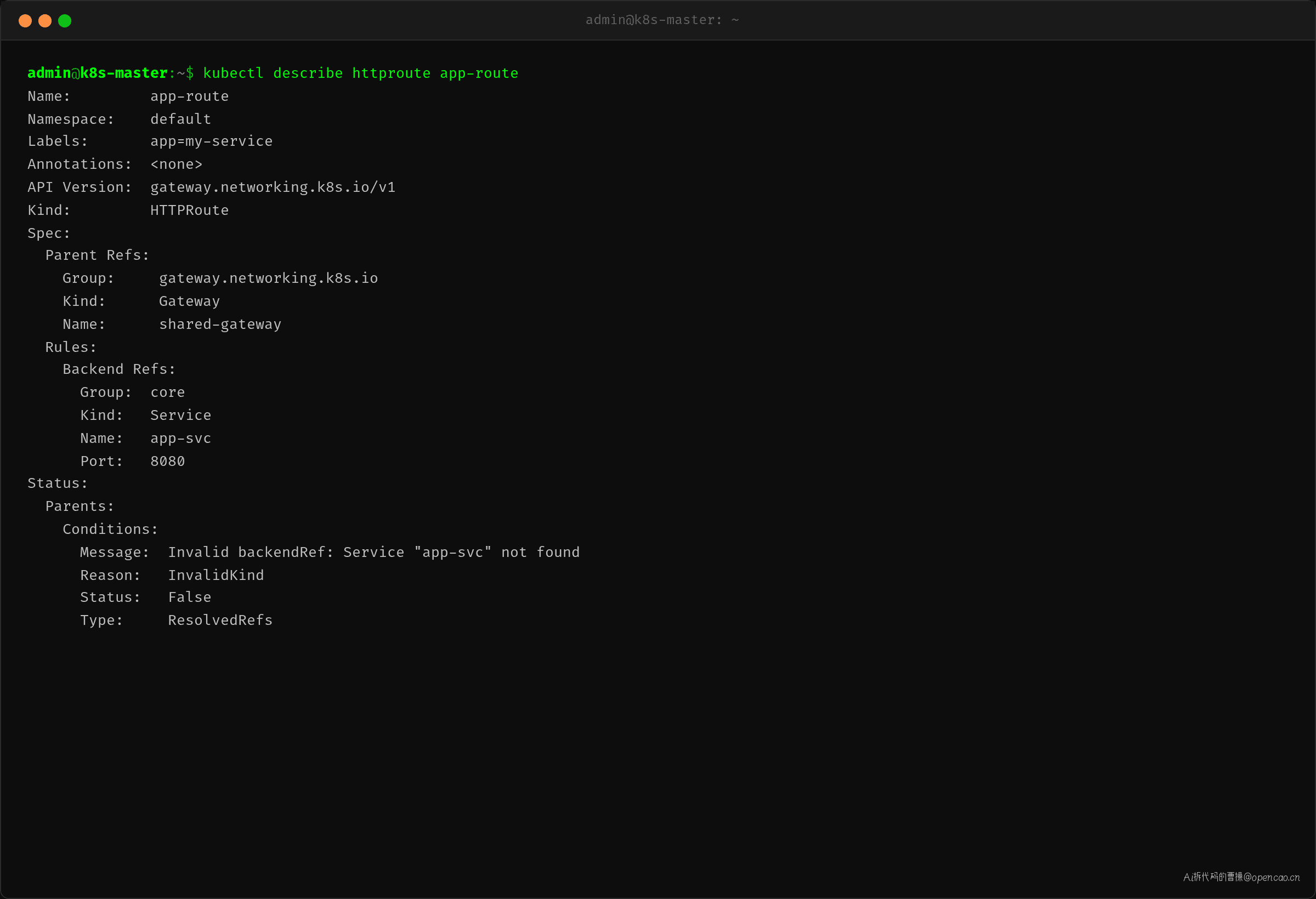
Task: Click API version gateway.networking.k8s.io/v1
Action: [x=273, y=187]
